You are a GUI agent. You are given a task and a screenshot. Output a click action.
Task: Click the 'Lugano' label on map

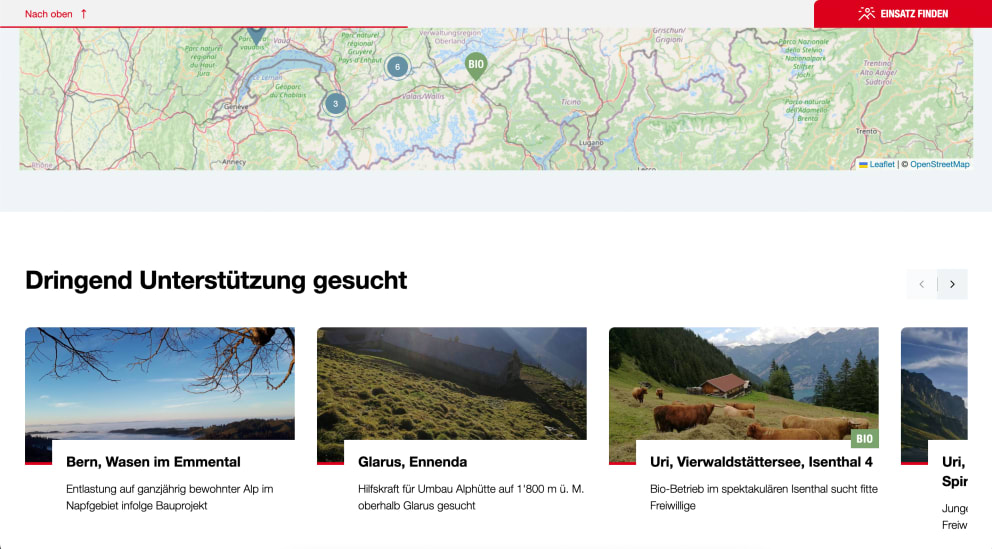point(591,143)
